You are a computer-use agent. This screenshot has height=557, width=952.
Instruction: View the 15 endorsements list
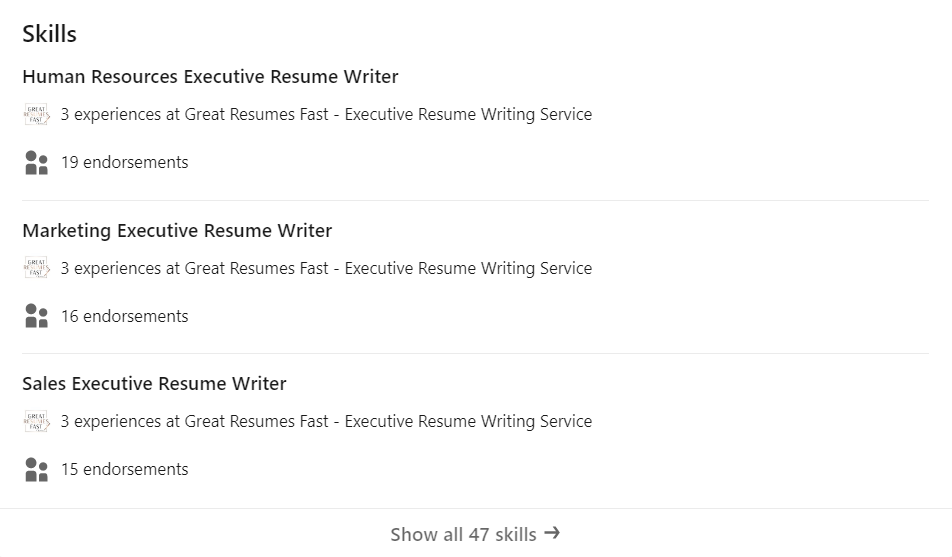point(124,470)
